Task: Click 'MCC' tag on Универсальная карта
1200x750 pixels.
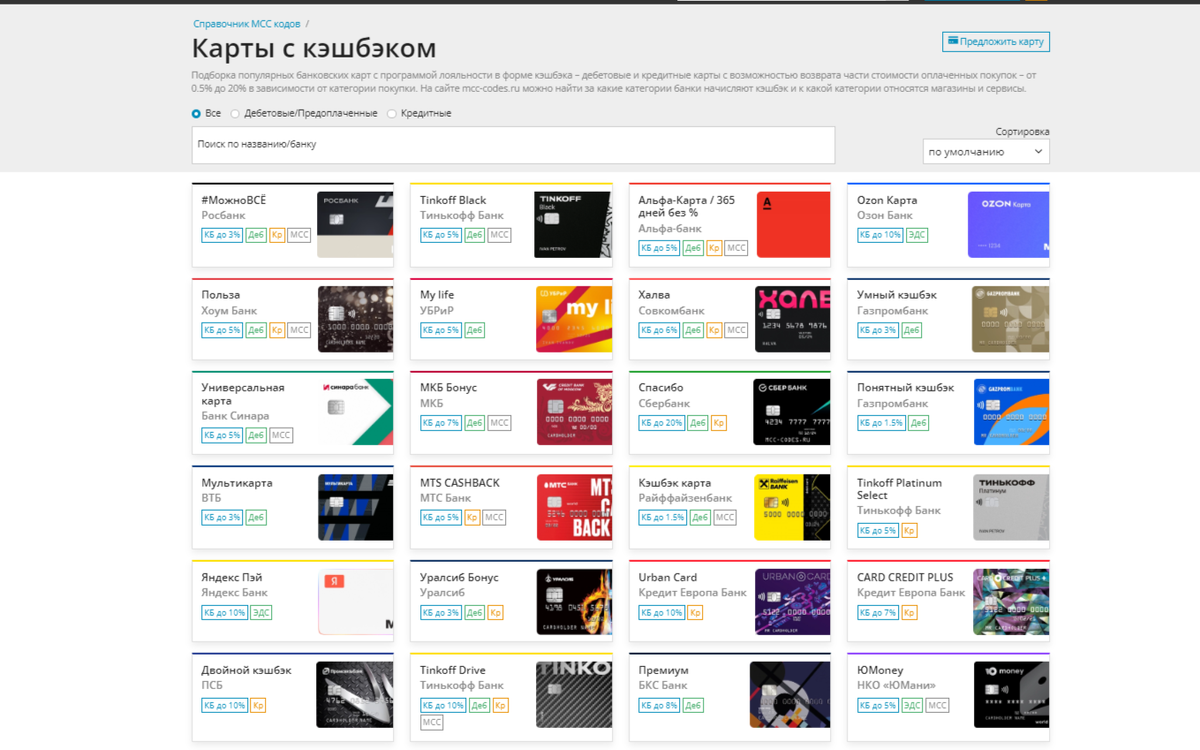Action: [x=281, y=436]
